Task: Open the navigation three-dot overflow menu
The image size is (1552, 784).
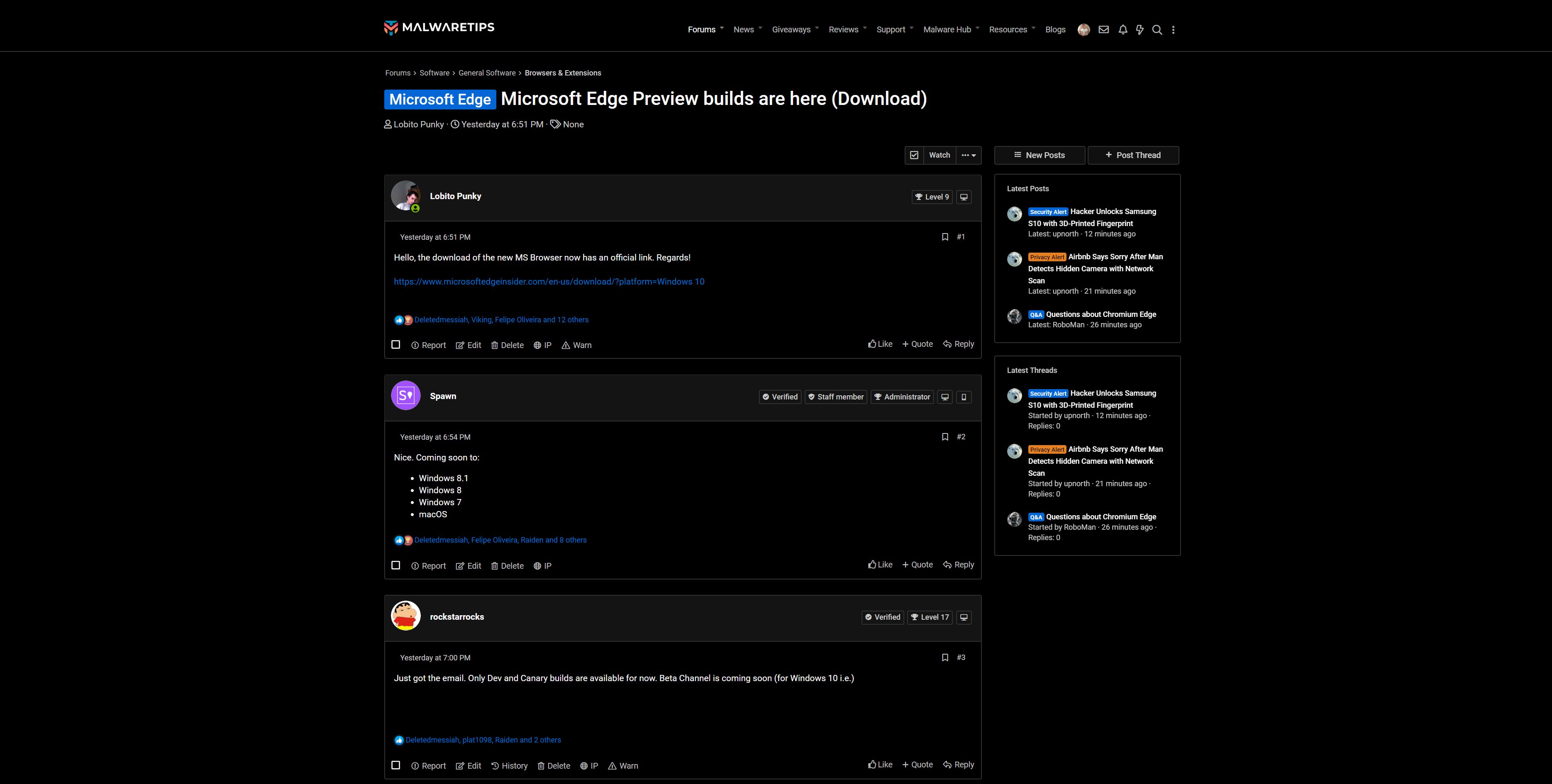Action: coord(1173,29)
